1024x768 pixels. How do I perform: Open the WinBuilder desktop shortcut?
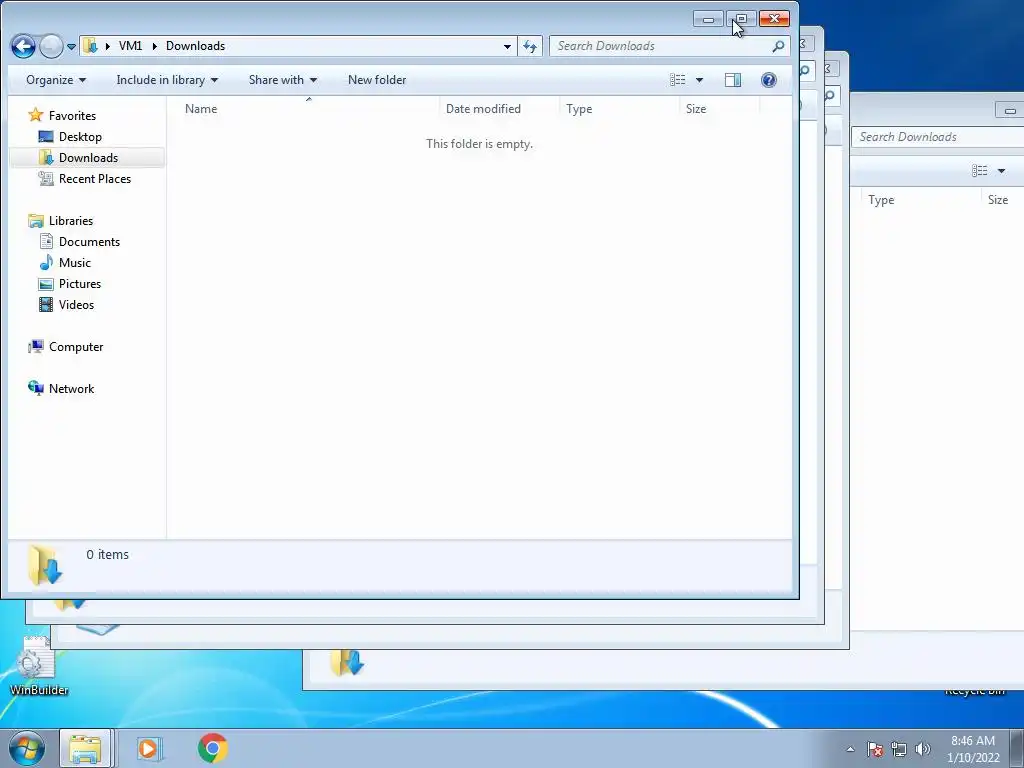point(39,666)
